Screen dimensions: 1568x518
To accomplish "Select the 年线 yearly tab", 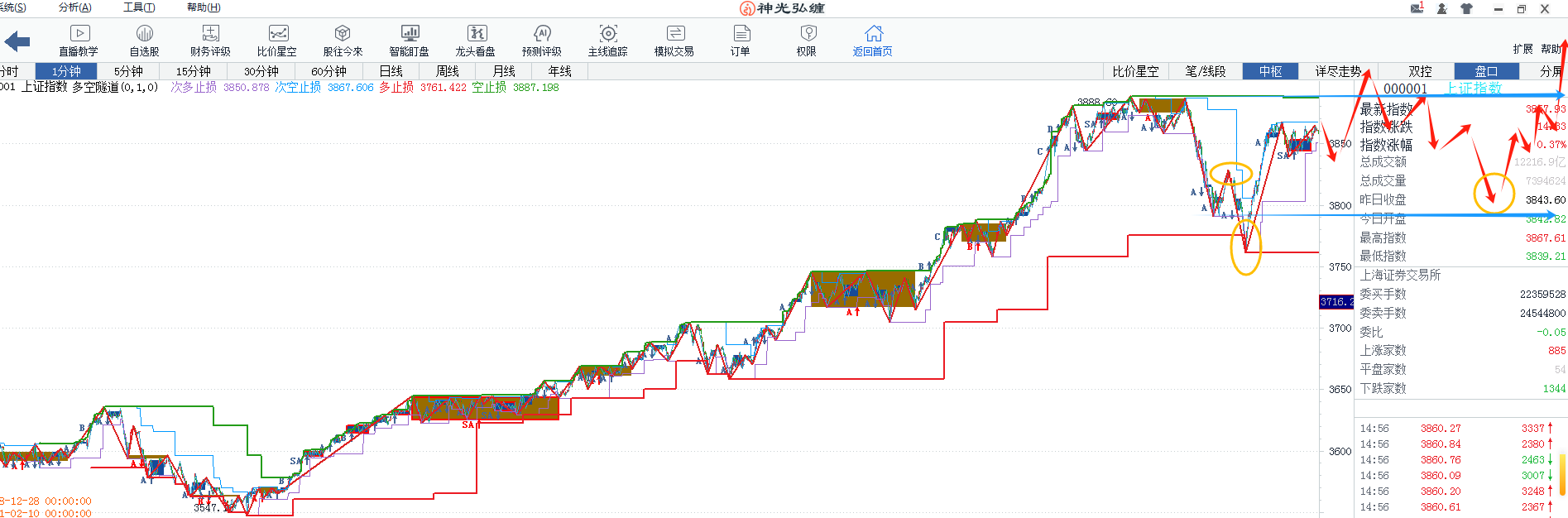I will (x=560, y=71).
